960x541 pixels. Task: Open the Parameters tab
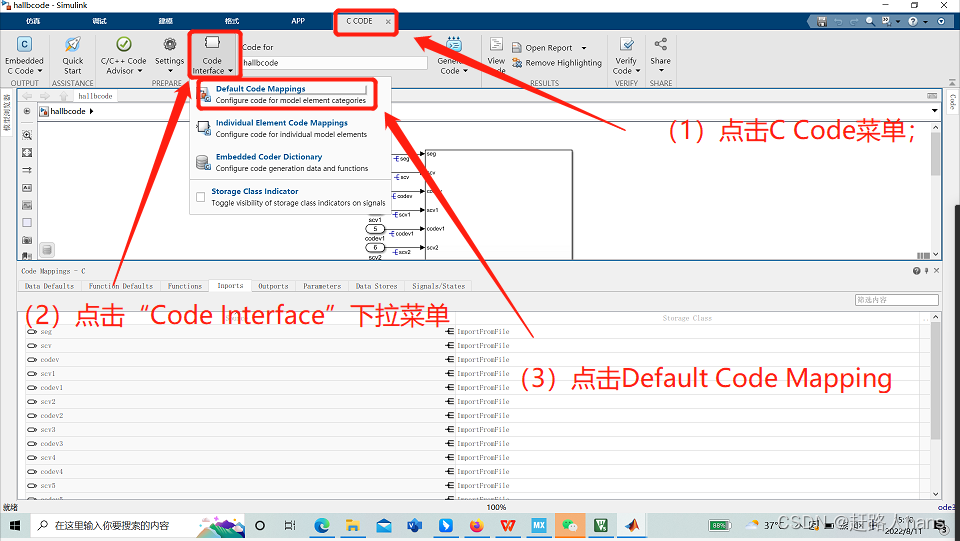tap(322, 286)
